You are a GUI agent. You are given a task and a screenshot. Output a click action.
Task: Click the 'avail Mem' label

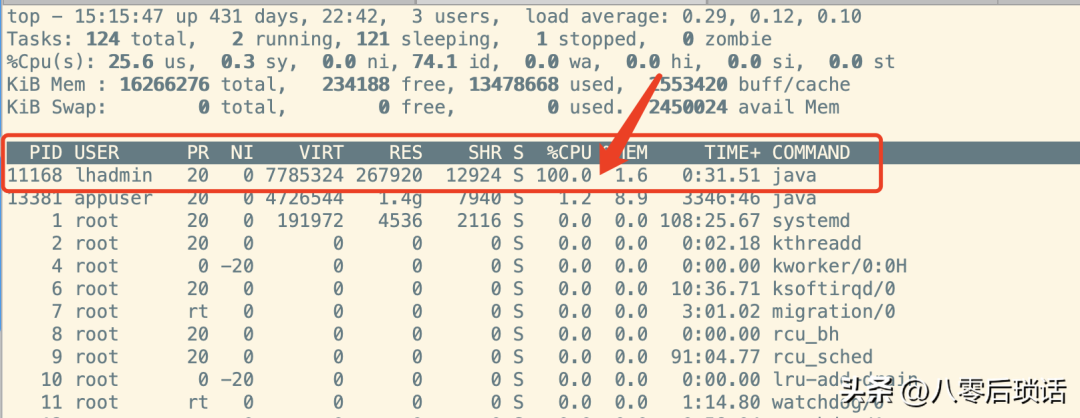[789, 107]
